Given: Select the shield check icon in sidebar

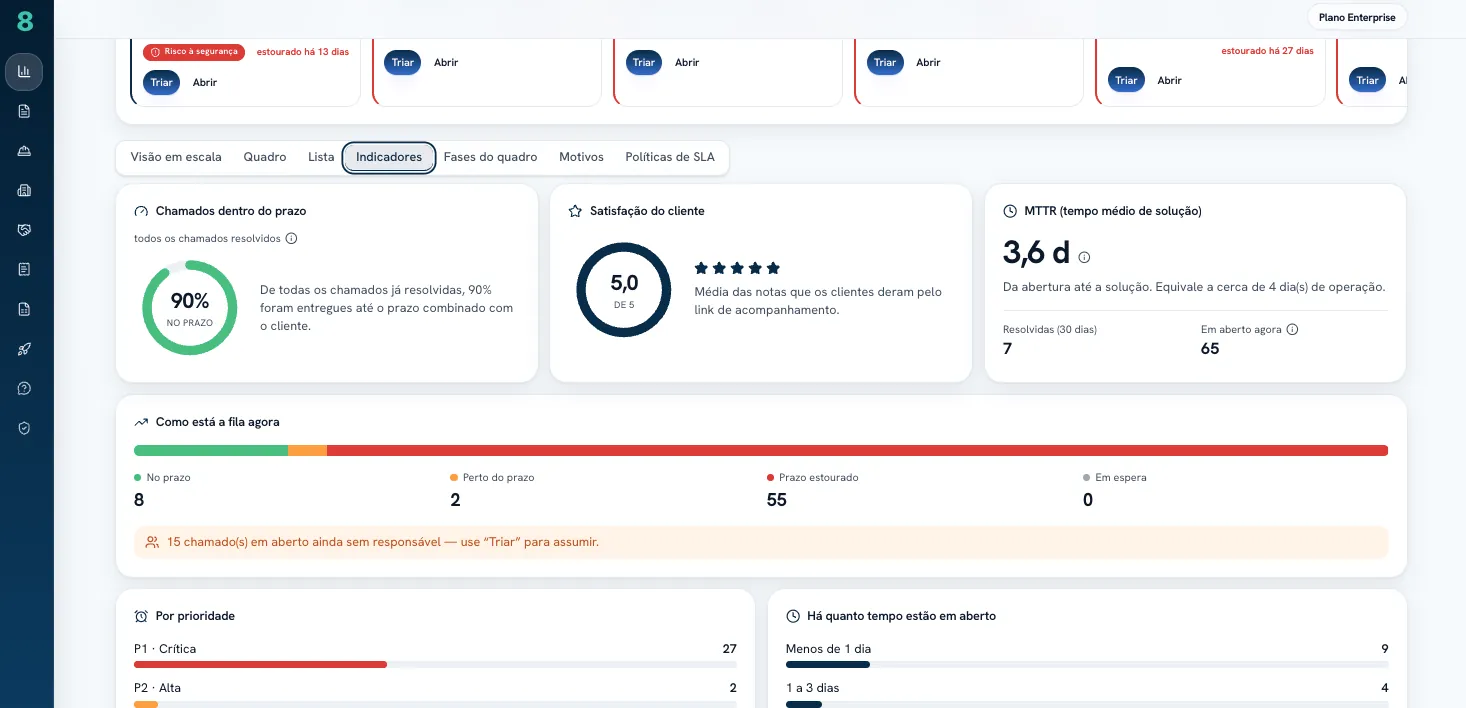Looking at the screenshot, I should click(x=24, y=428).
